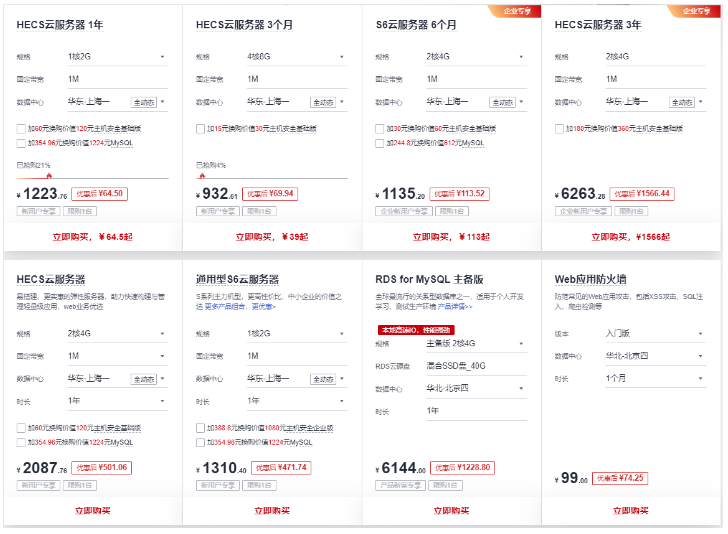The height and width of the screenshot is (534, 728).
Task: Click 产品新客专享 tag in RDS card
Action: pos(400,486)
